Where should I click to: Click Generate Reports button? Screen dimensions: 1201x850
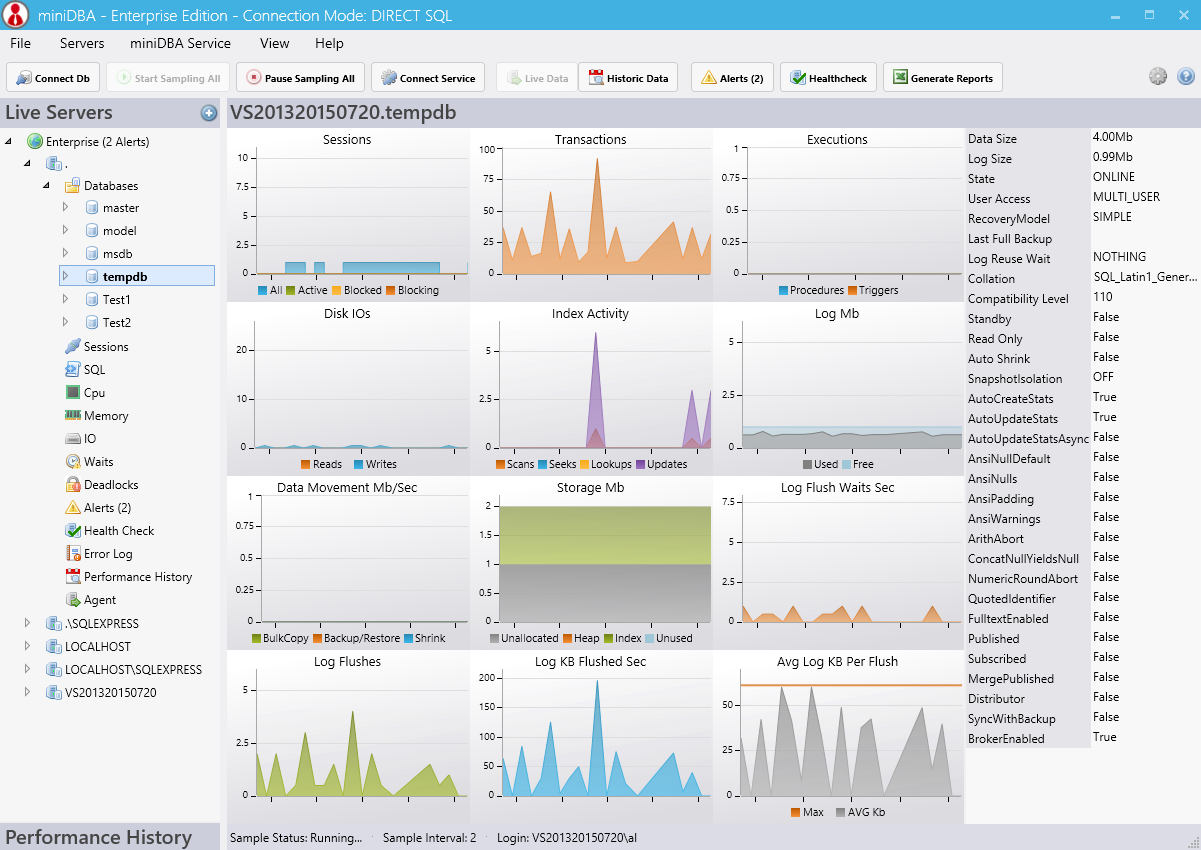[943, 78]
